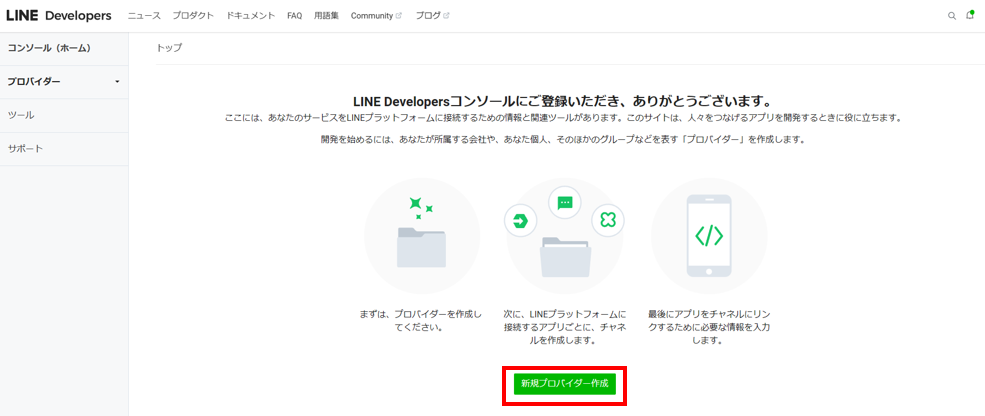985x416 pixels.
Task: Go to ドキュメント in top navigation
Action: click(250, 16)
